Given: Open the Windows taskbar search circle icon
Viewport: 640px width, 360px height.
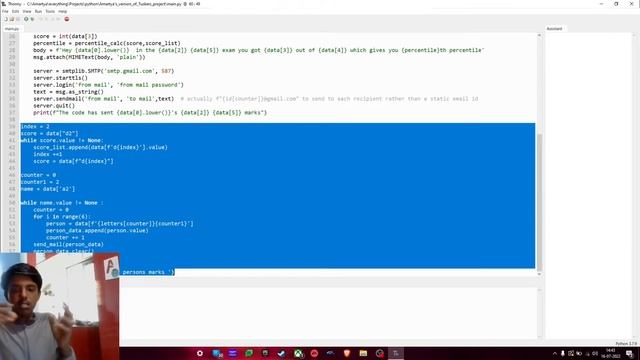Looking at the screenshot, I should pyautogui.click(x=200, y=353).
